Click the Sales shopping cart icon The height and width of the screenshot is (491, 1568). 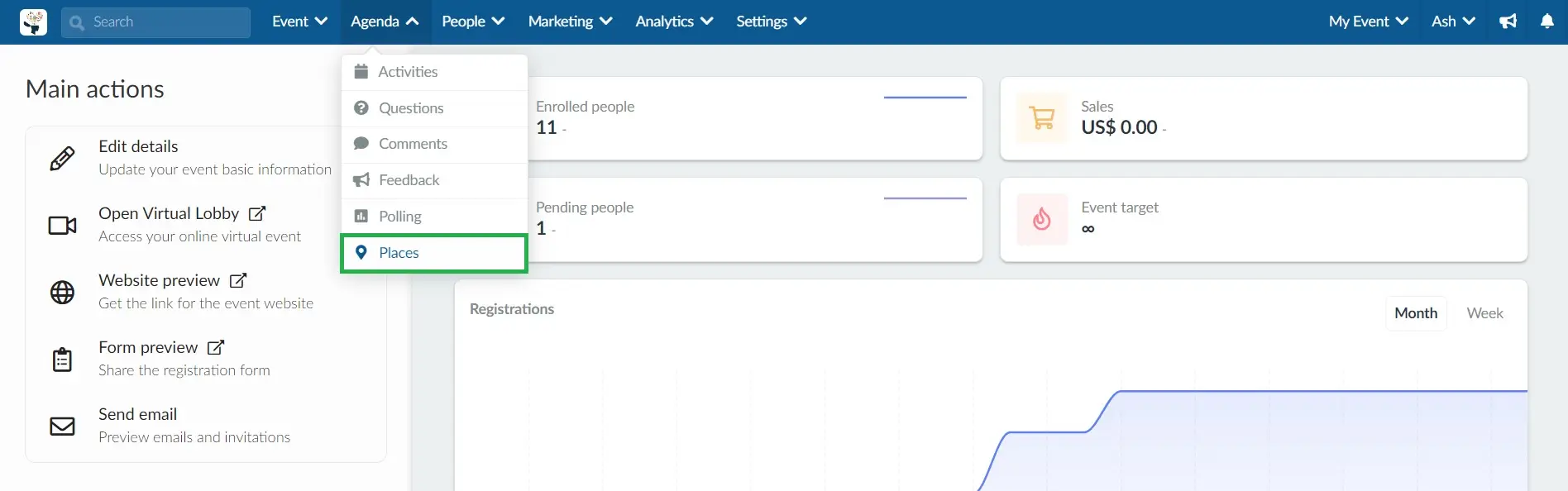click(1042, 118)
